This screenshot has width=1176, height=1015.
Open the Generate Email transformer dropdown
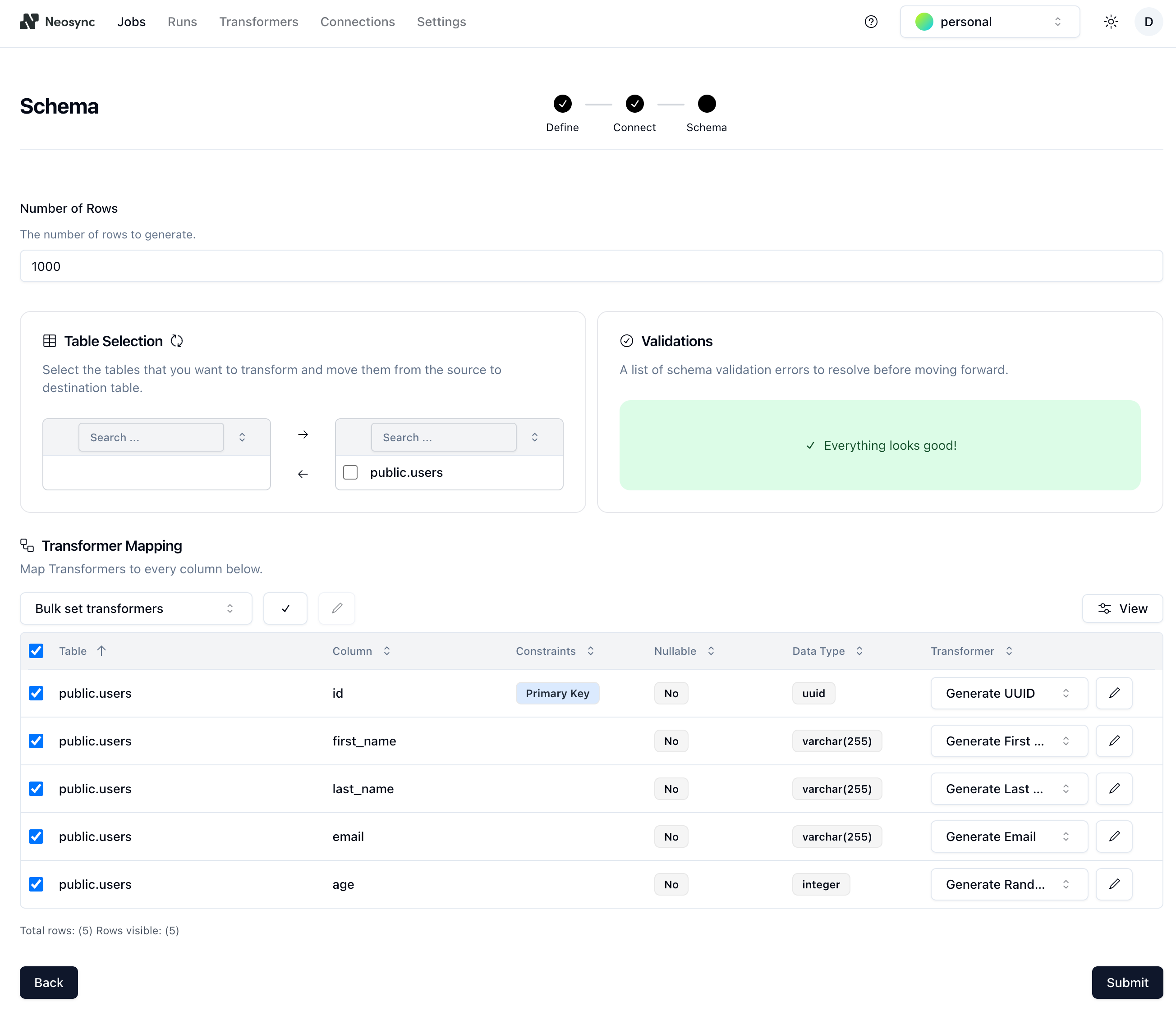pos(1009,836)
